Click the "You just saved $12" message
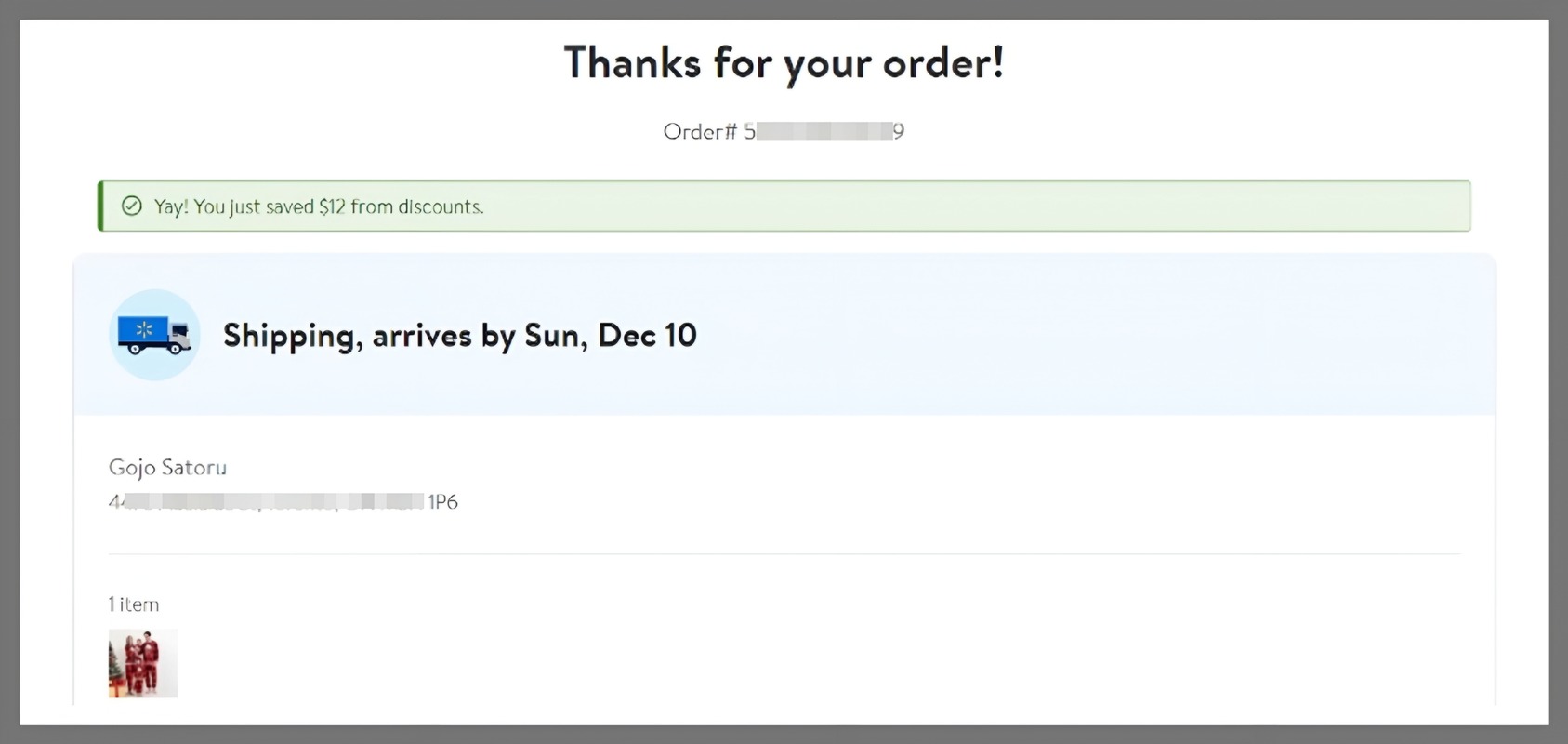This screenshot has width=1568, height=744. click(319, 206)
